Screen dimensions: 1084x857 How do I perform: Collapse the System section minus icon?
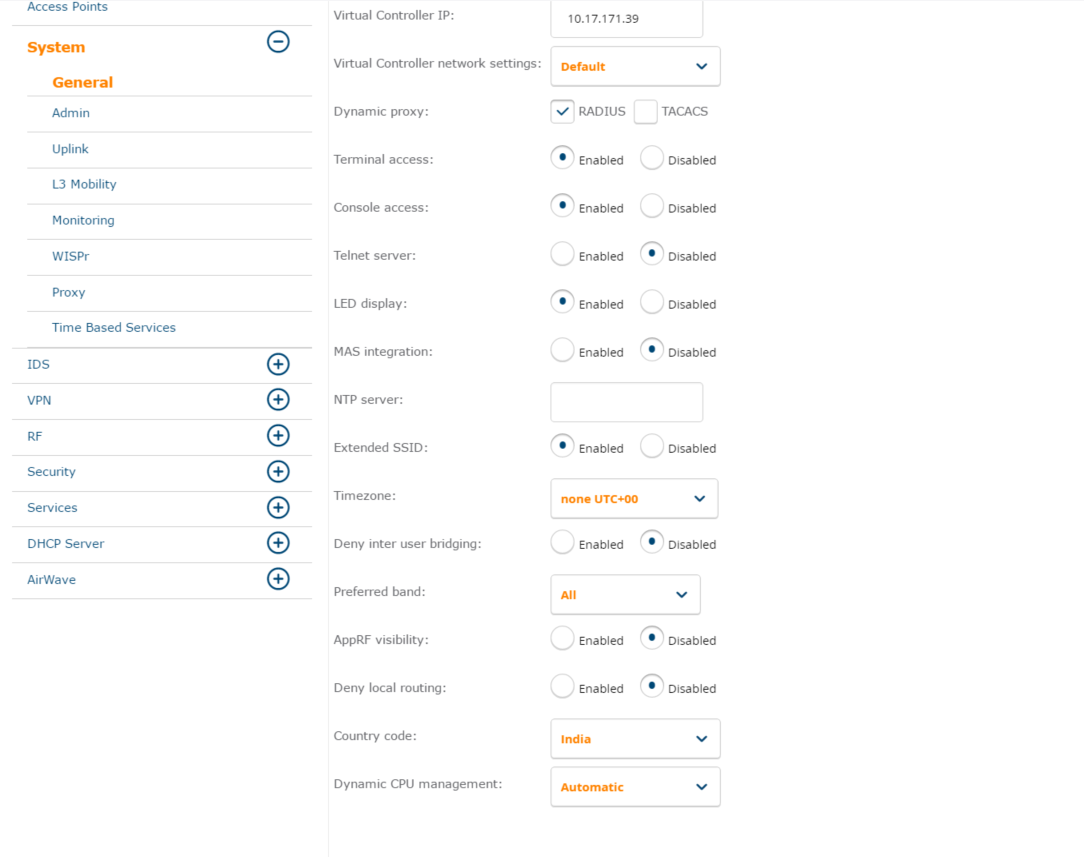[x=278, y=42]
